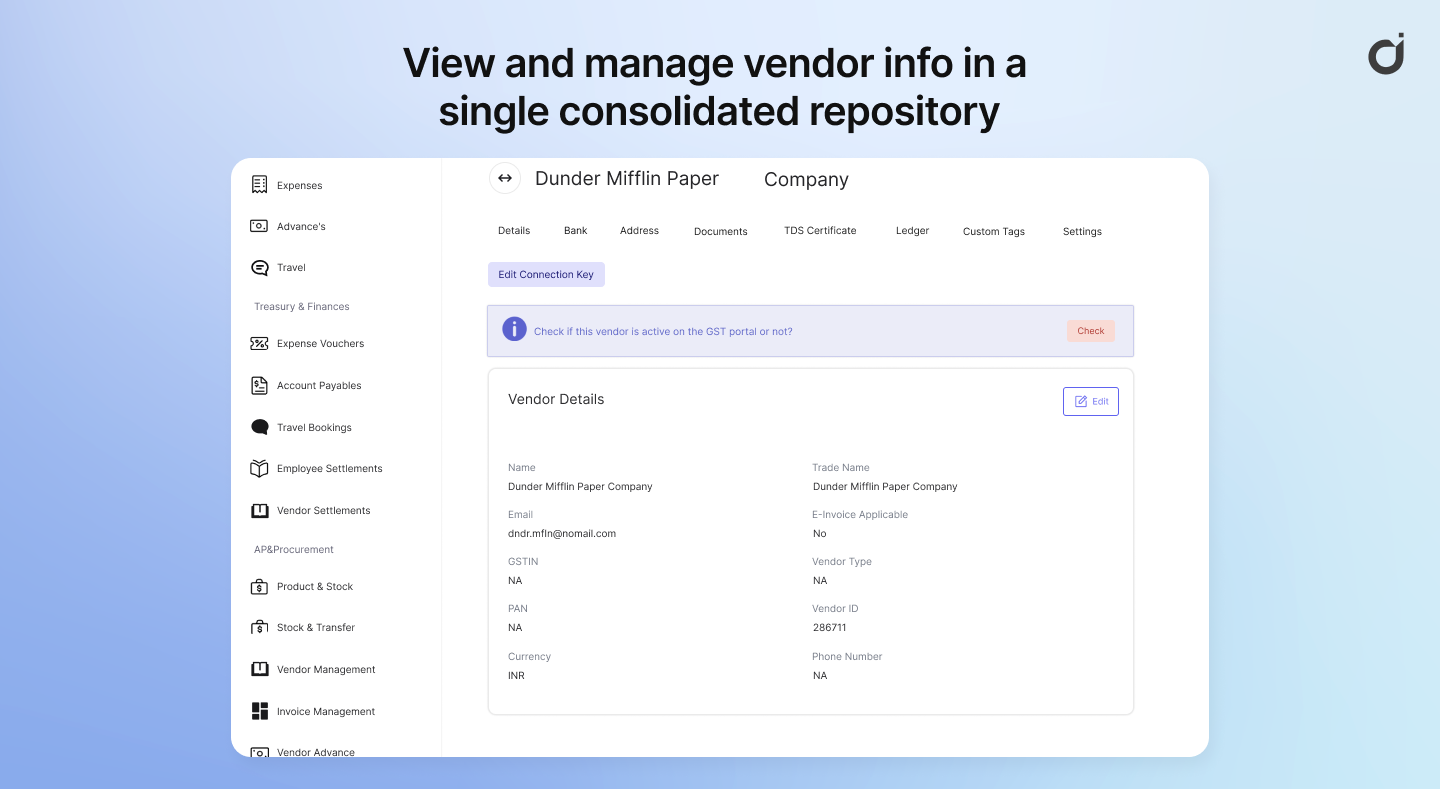Screen dimensions: 1440x789
Task: Click the pencil icon in the Edit button
Action: [1081, 401]
